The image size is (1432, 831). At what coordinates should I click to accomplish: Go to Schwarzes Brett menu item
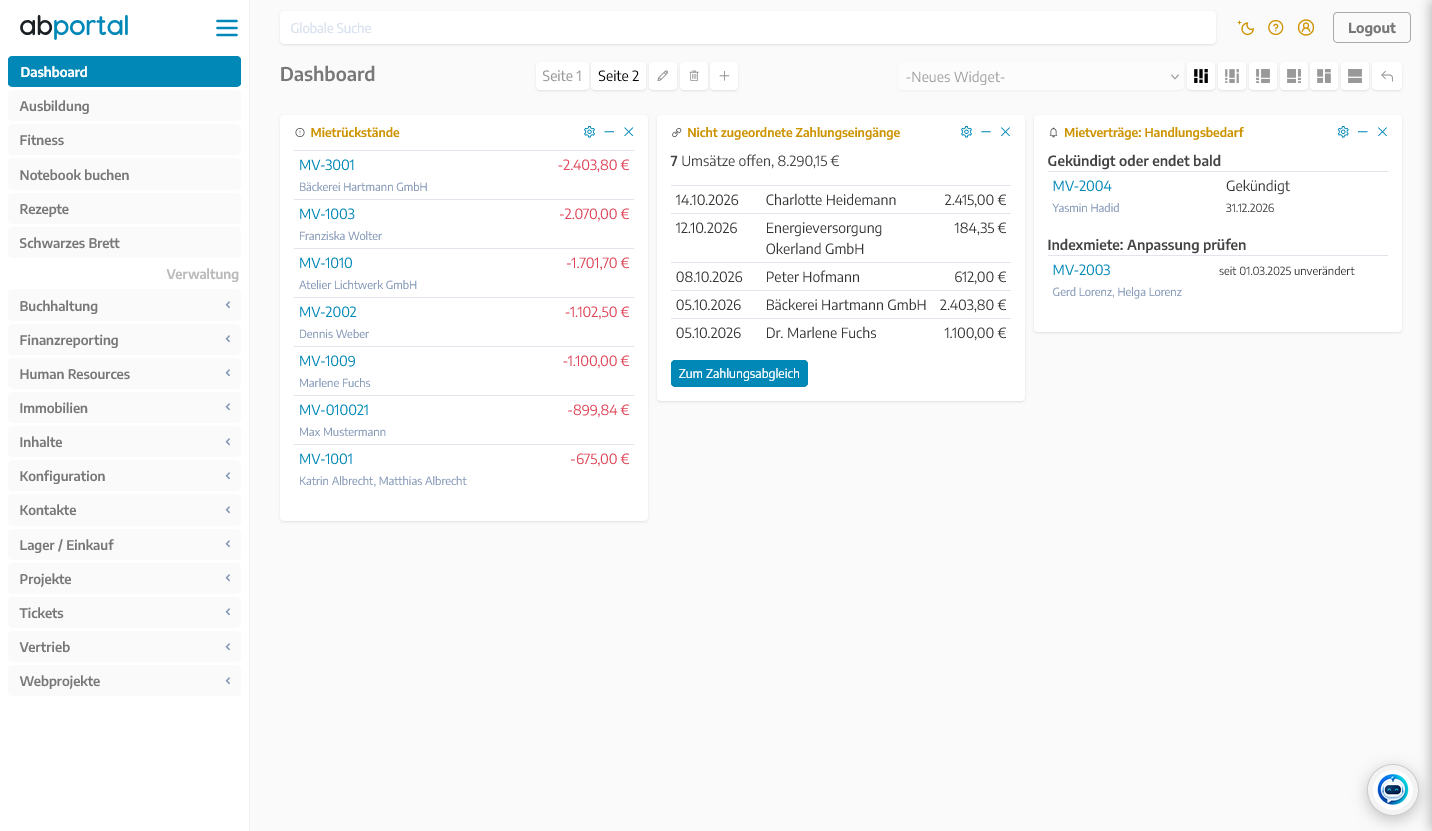coord(124,243)
